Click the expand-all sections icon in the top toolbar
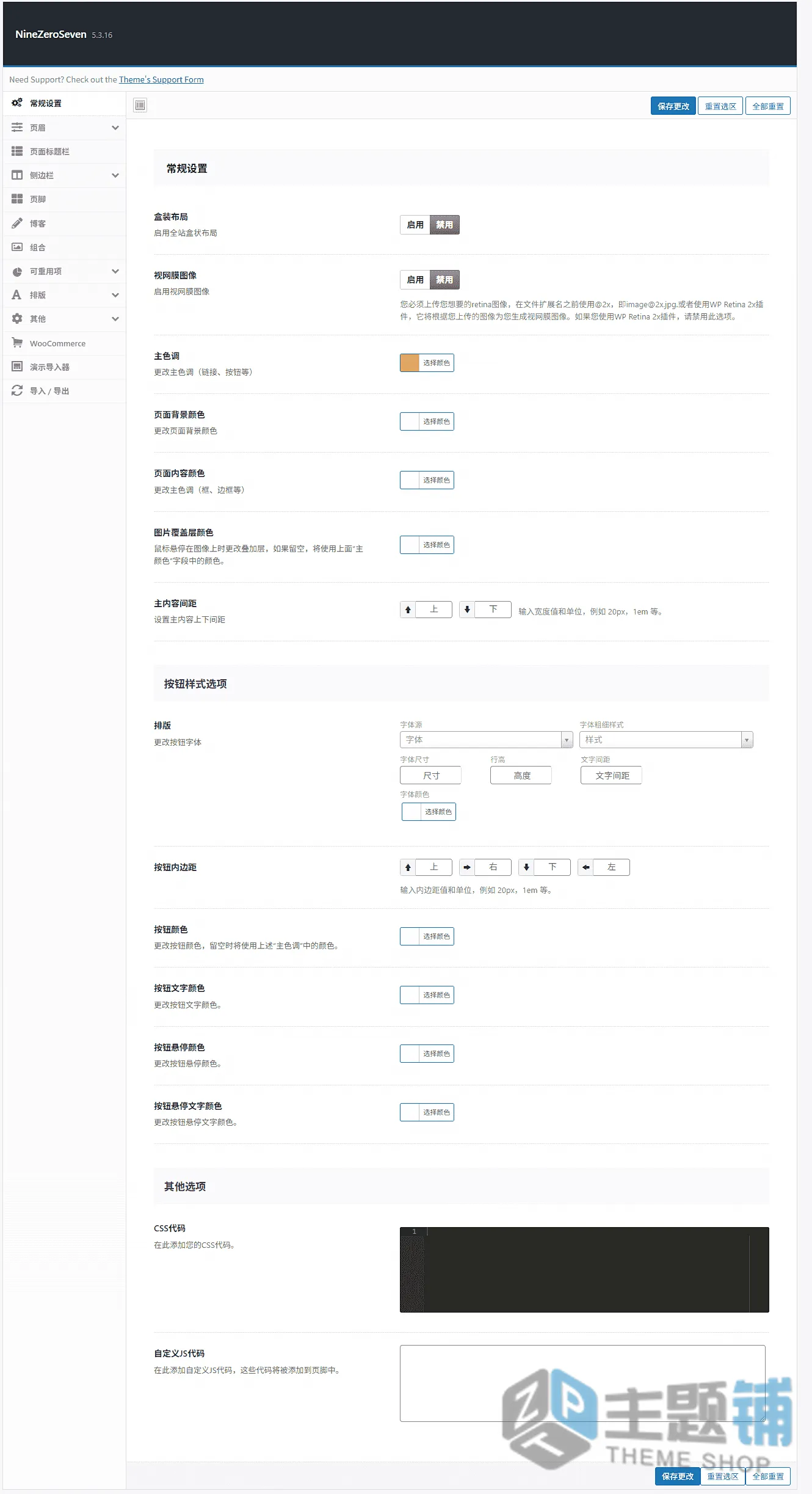This screenshot has width=812, height=1494. [140, 105]
